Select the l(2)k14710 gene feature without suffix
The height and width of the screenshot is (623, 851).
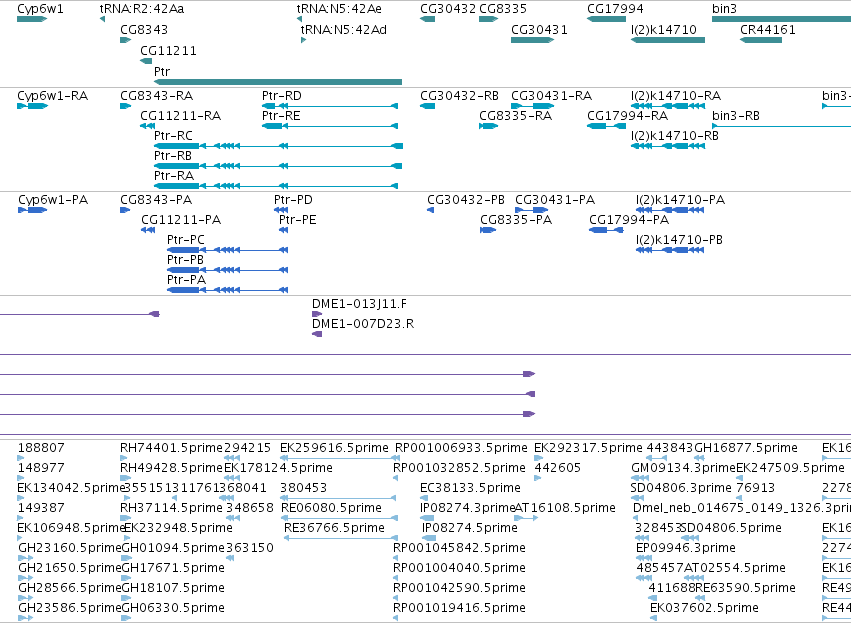tap(668, 40)
